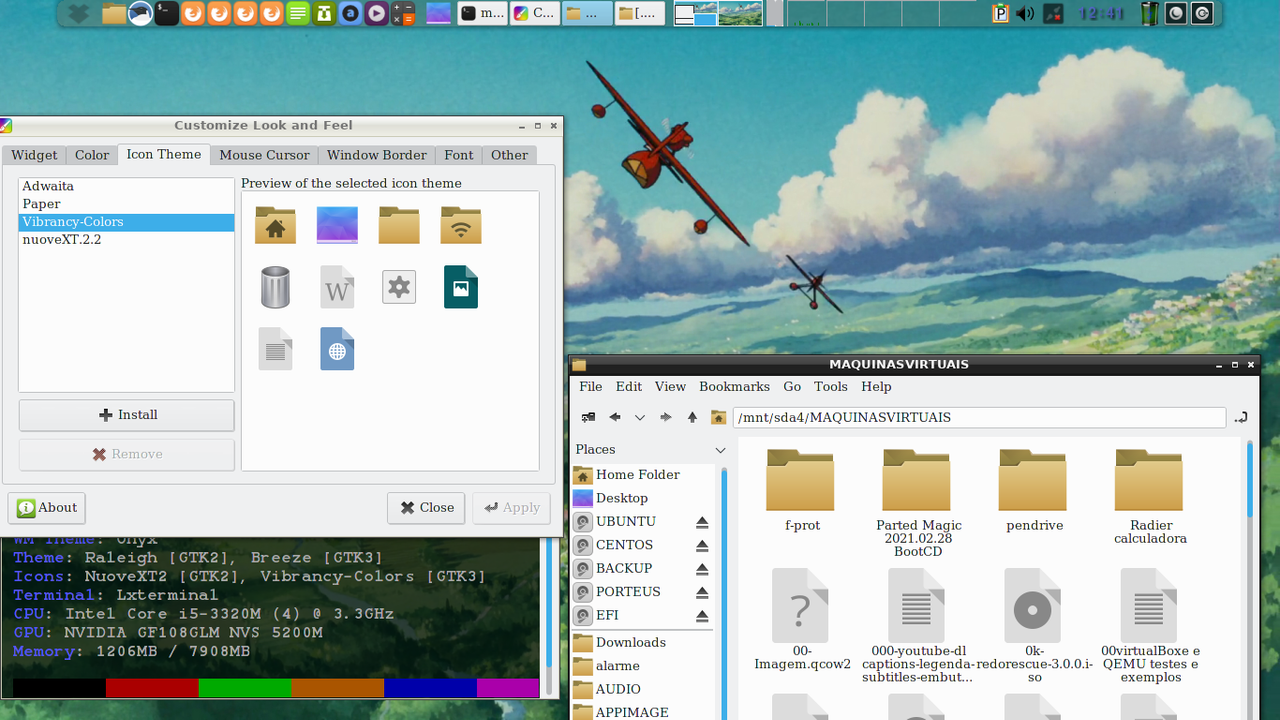Open the File menu in file manager
The width and height of the screenshot is (1280, 720).
pyautogui.click(x=591, y=387)
